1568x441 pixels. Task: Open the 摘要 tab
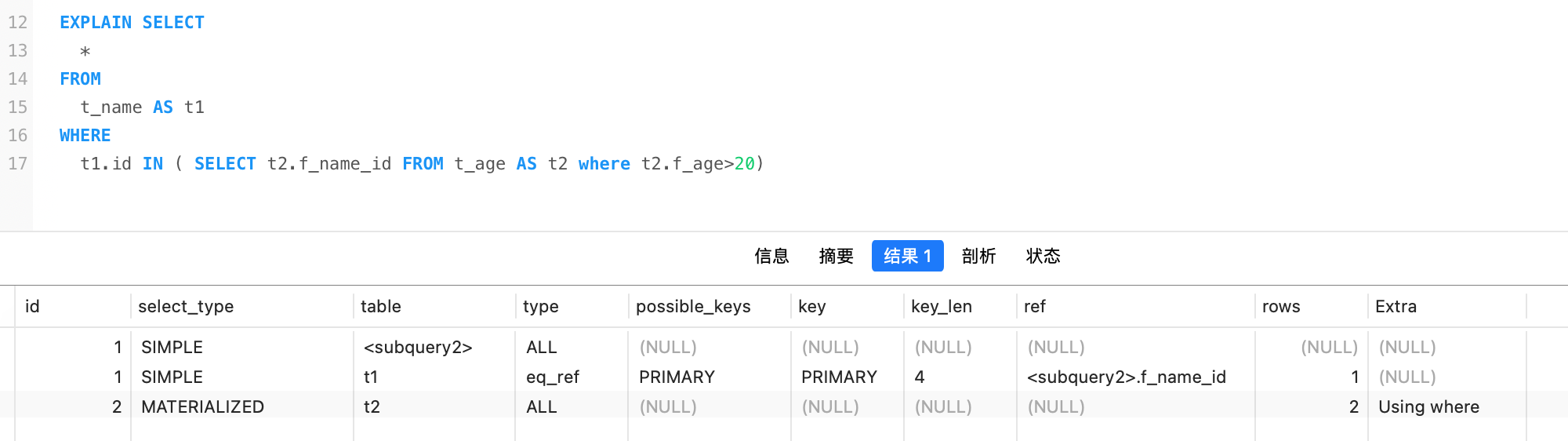836,256
